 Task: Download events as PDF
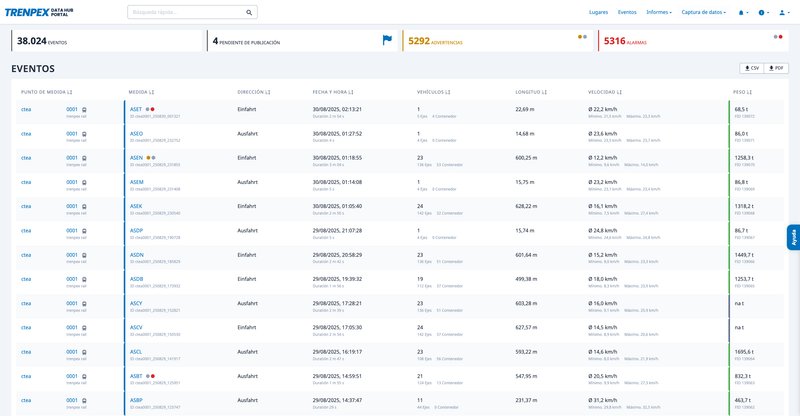776,68
